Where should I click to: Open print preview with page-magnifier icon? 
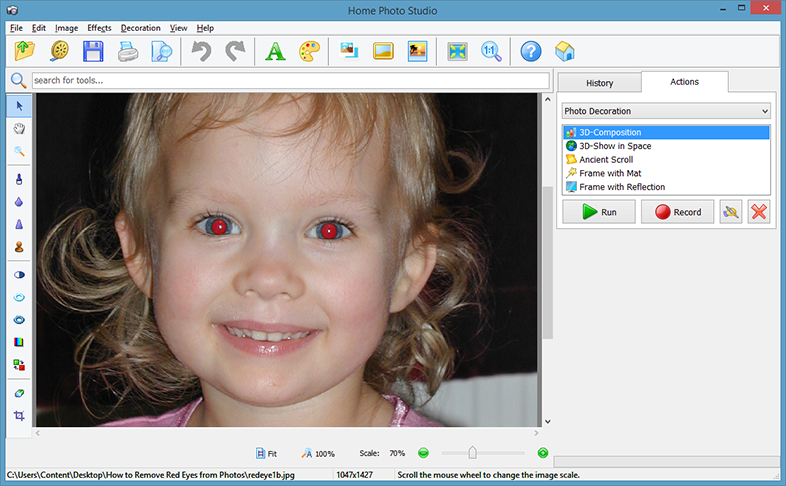click(x=161, y=51)
